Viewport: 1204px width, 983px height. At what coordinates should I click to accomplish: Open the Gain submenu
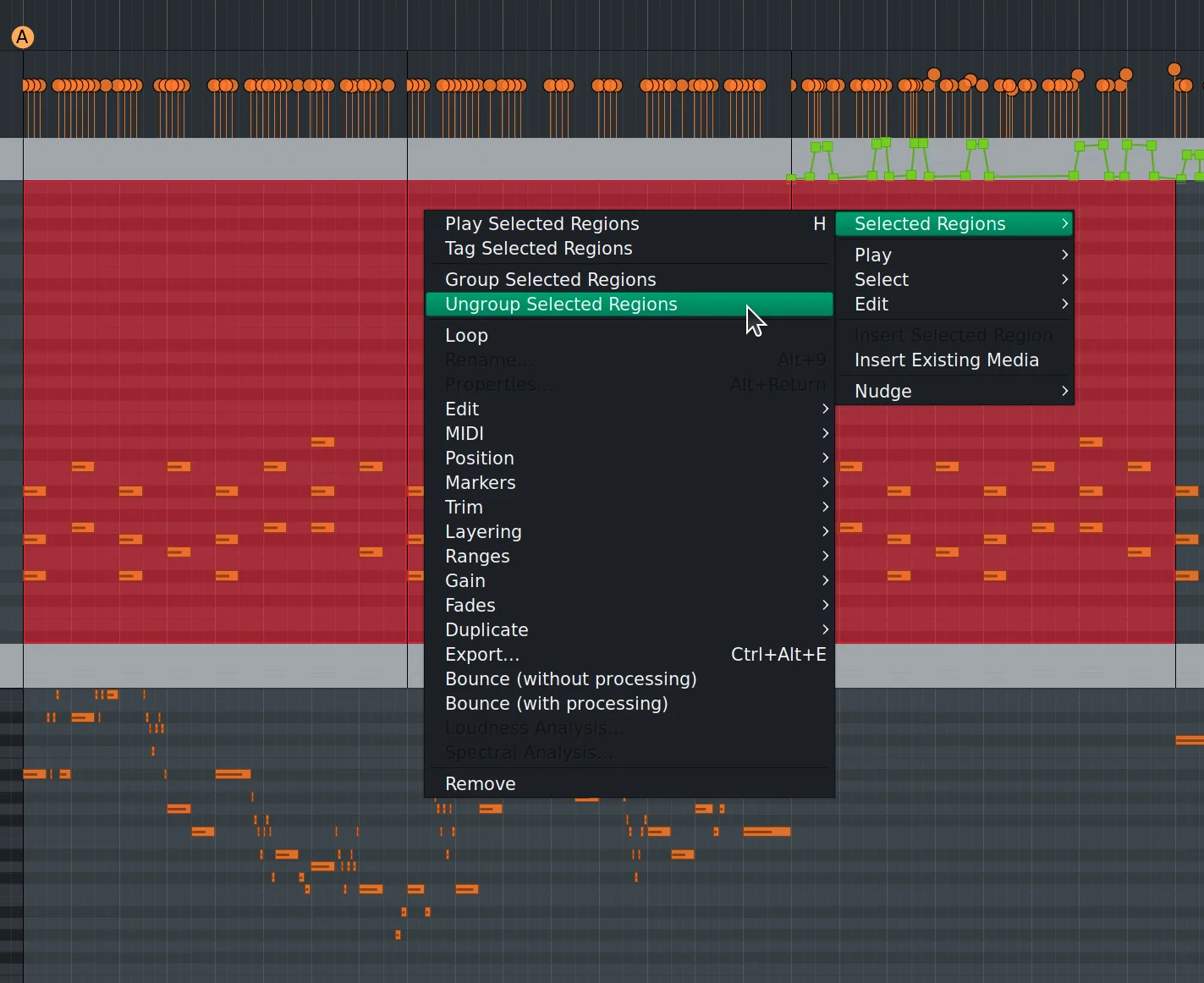click(629, 580)
